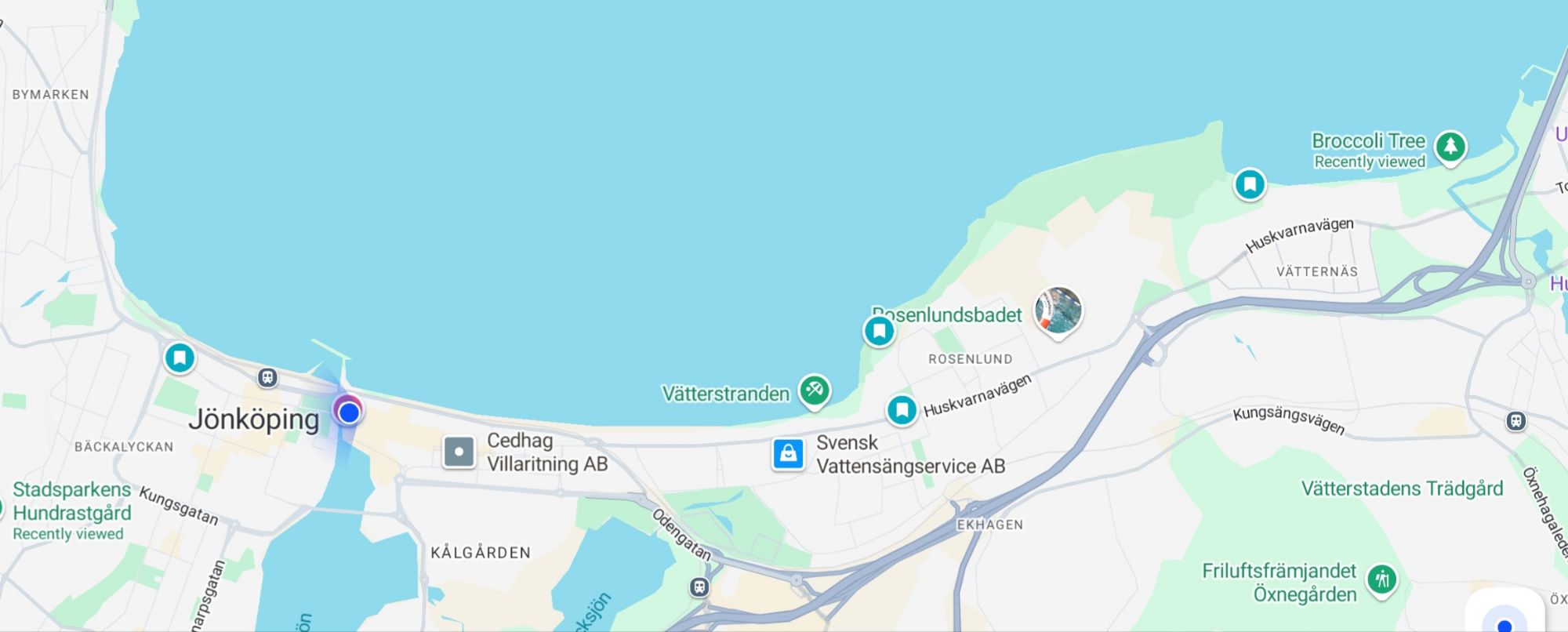Select the saved bookmark on Huskvarnavägen
The width and height of the screenshot is (1568, 632).
(902, 409)
